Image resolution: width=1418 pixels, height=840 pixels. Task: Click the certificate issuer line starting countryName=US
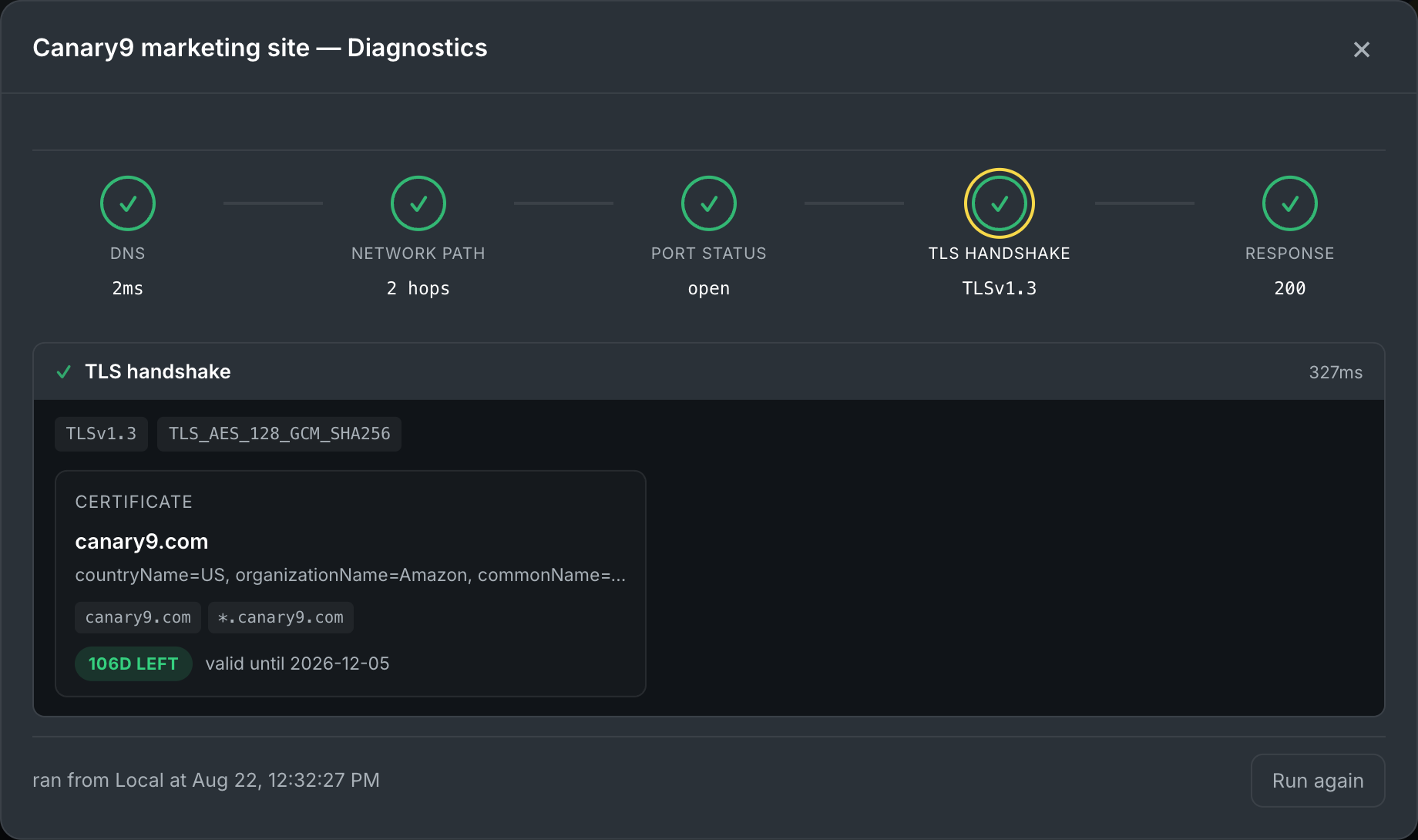[x=351, y=575]
